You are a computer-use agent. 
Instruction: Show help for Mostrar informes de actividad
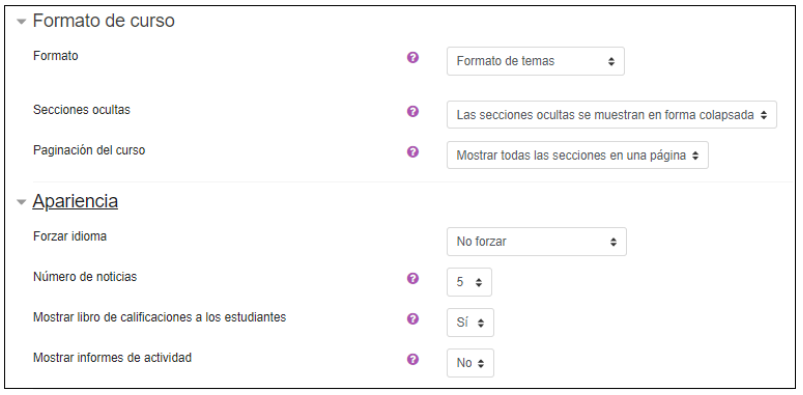point(413,359)
